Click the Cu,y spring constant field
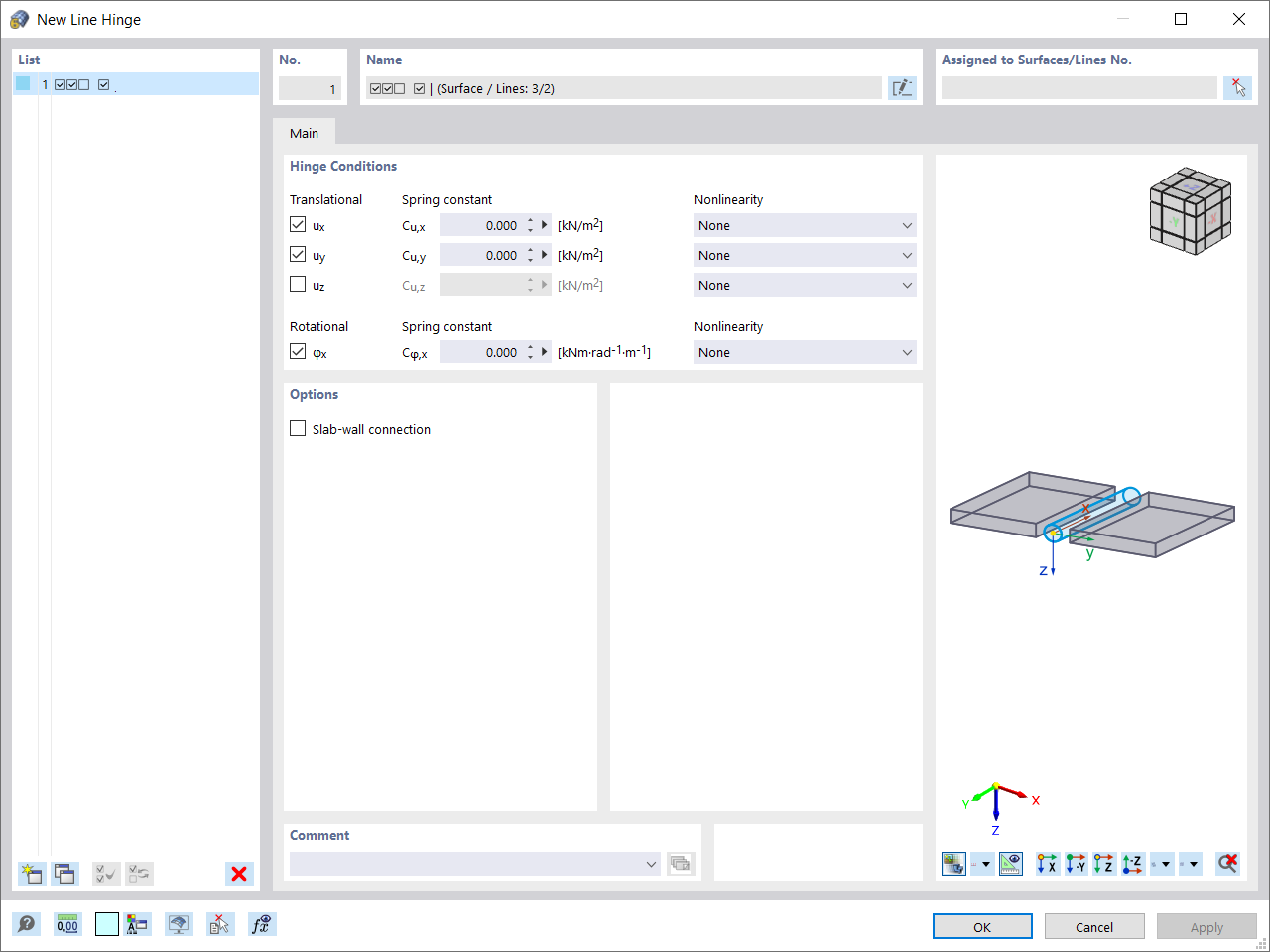 [481, 255]
